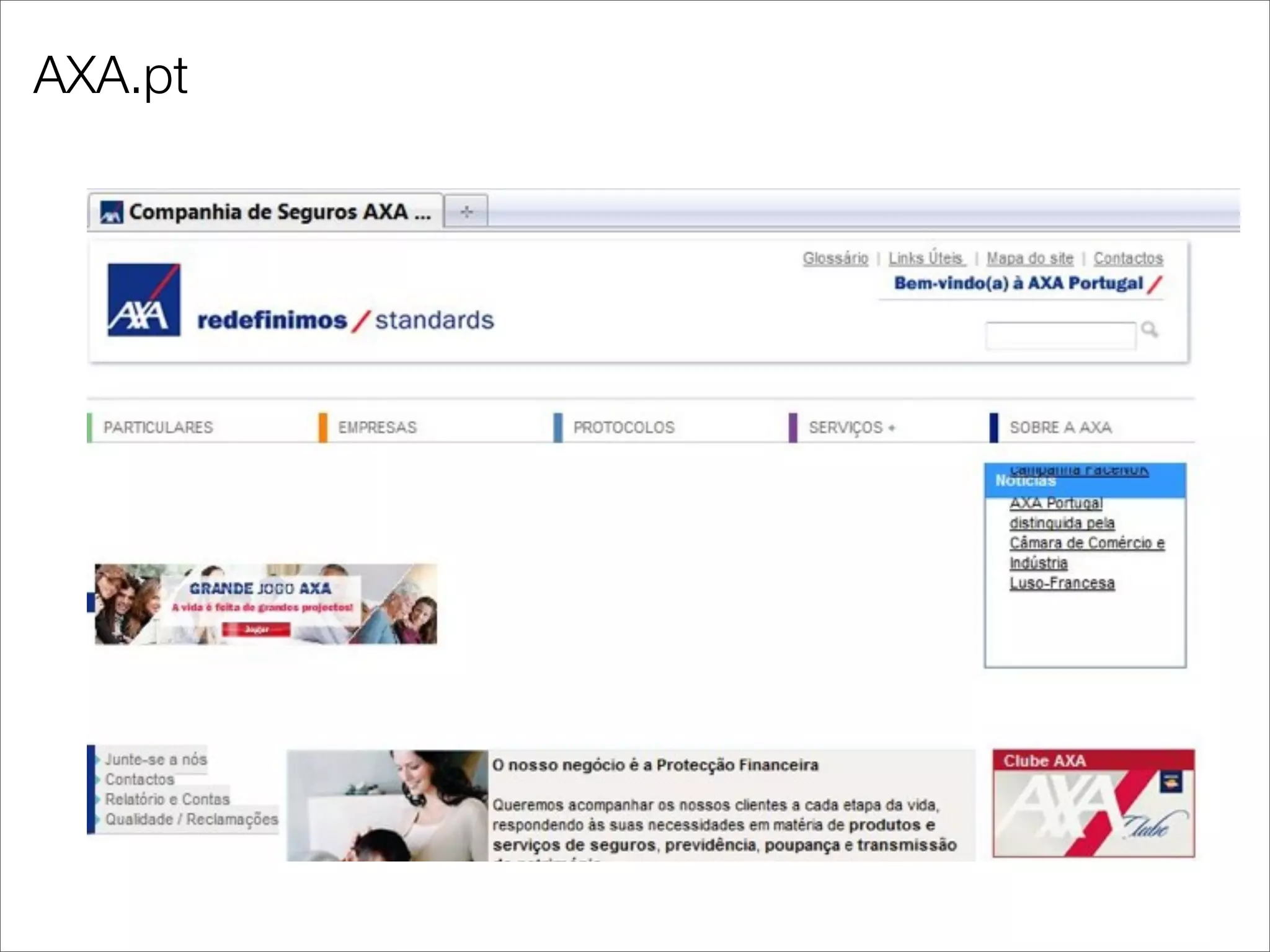Click the red Jogar button in banner
Image resolution: width=1270 pixels, height=952 pixels.
point(256,629)
